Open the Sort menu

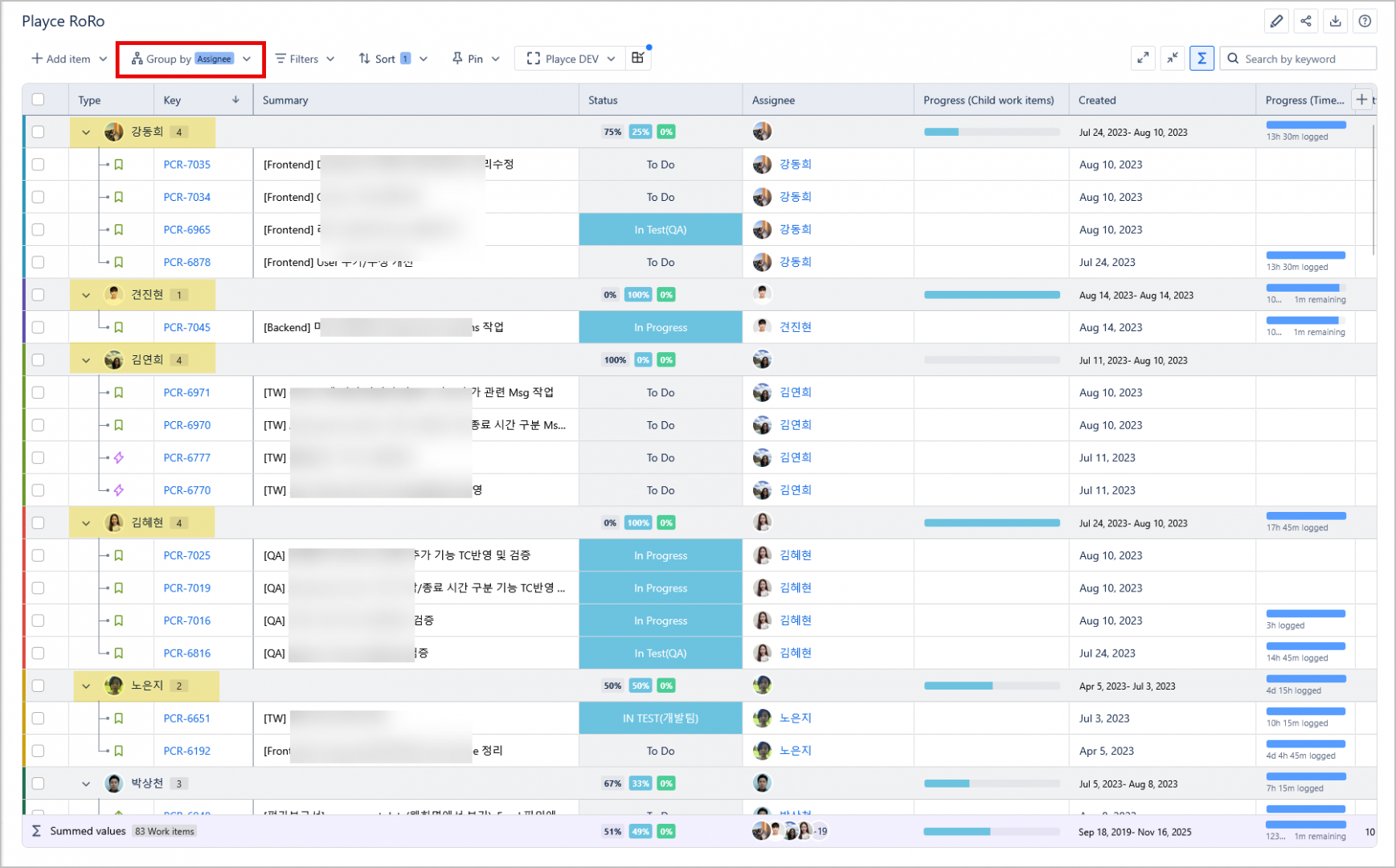coord(392,59)
